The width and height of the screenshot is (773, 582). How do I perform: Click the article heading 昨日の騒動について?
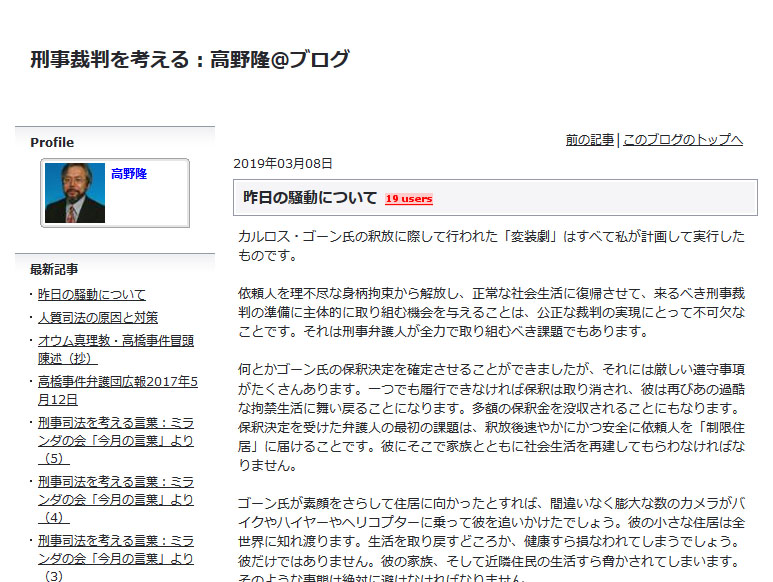(x=310, y=198)
